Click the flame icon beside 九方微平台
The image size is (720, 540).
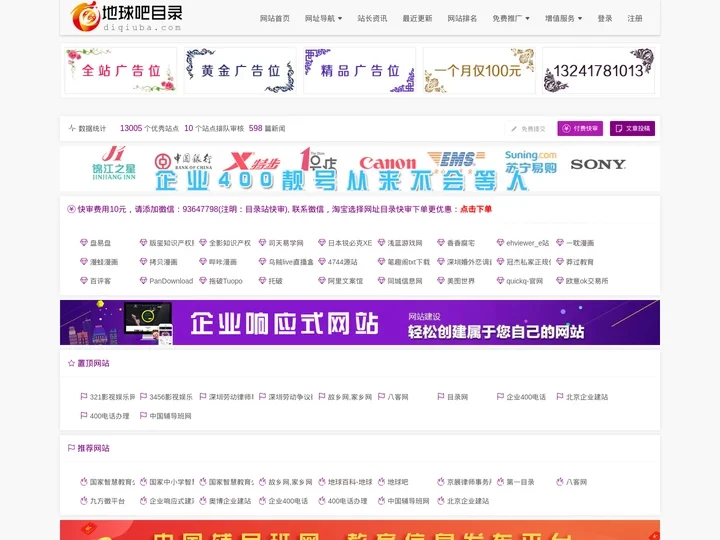pyautogui.click(x=84, y=501)
